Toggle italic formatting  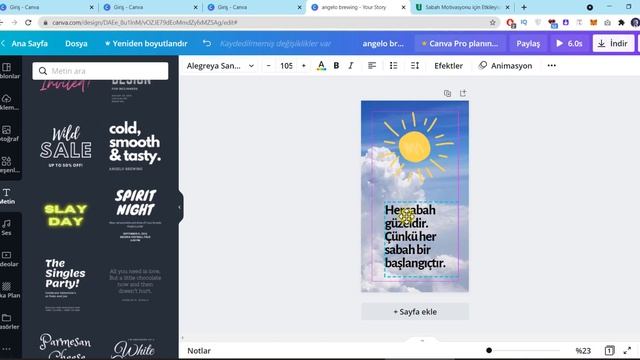coord(351,66)
